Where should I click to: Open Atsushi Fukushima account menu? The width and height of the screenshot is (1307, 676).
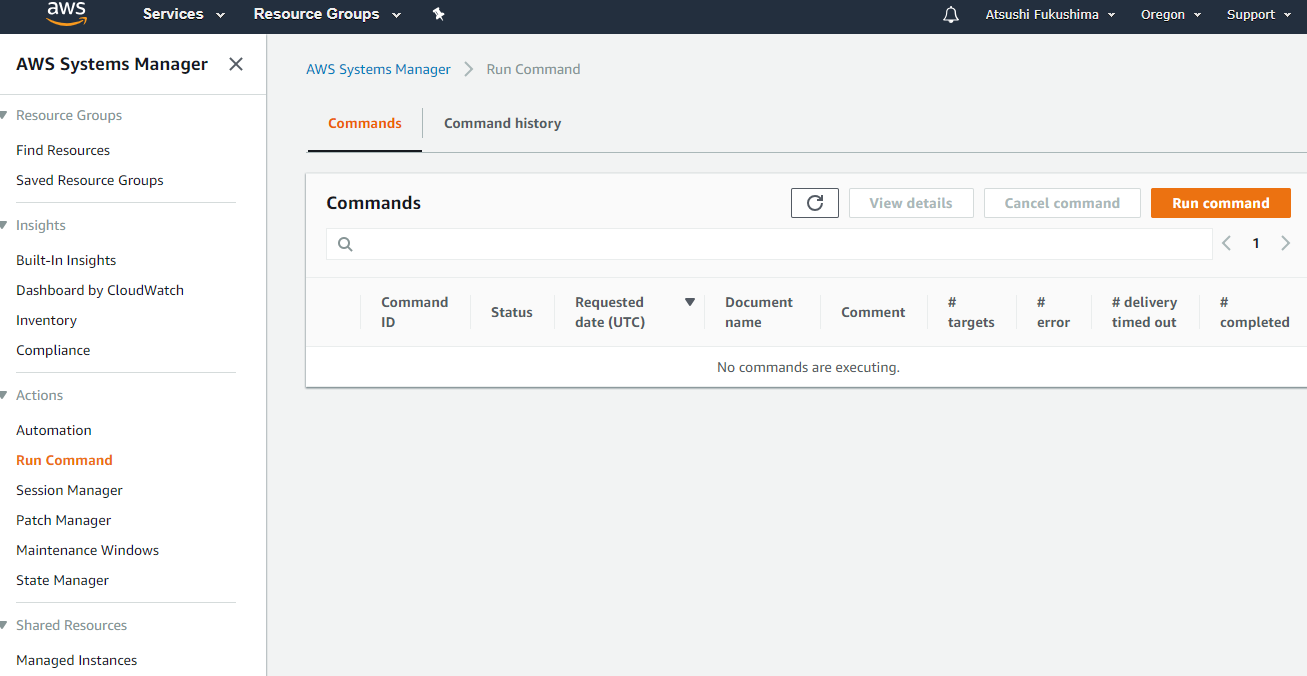(x=1050, y=15)
